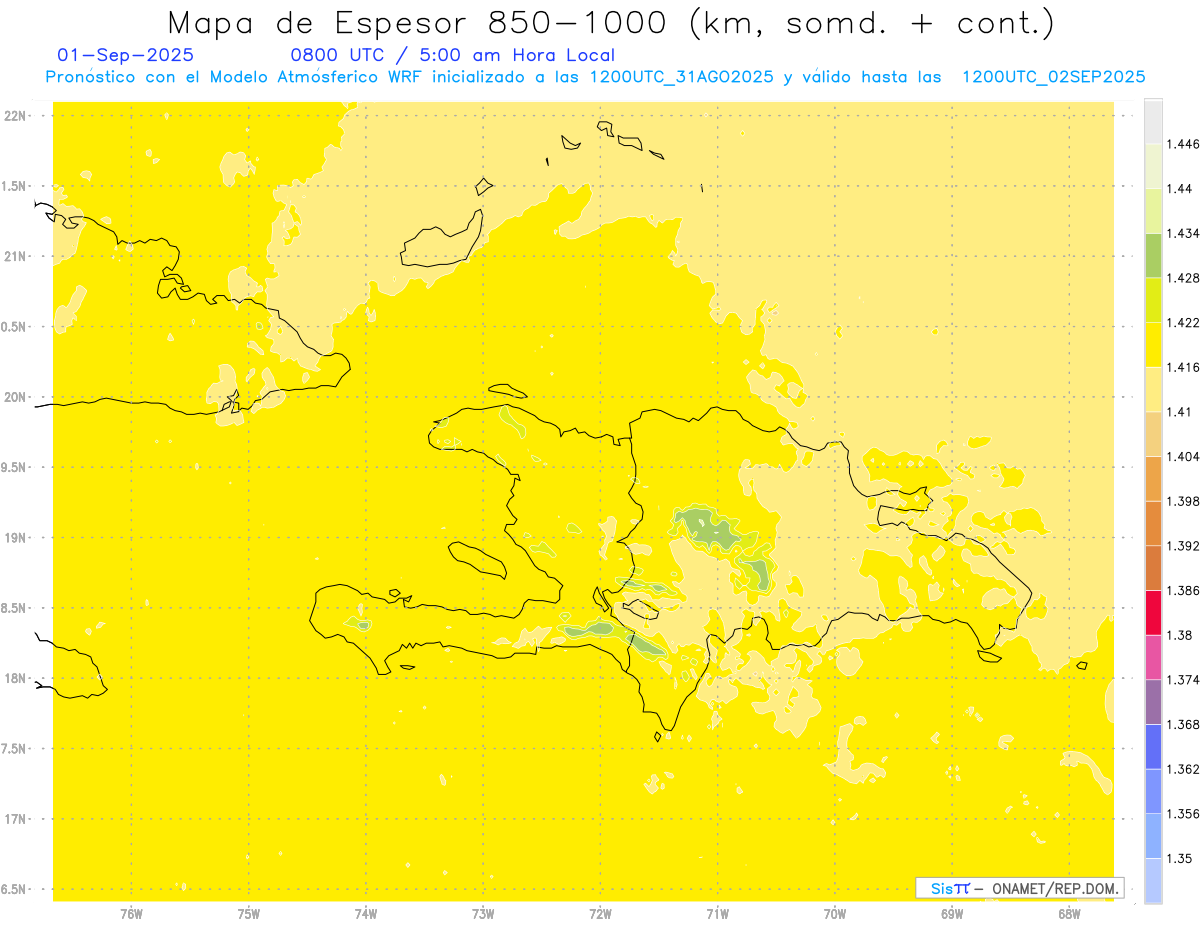Click the latitude axis label 6.5N
The height and width of the screenshot is (927, 1200).
pyautogui.click(x=14, y=890)
